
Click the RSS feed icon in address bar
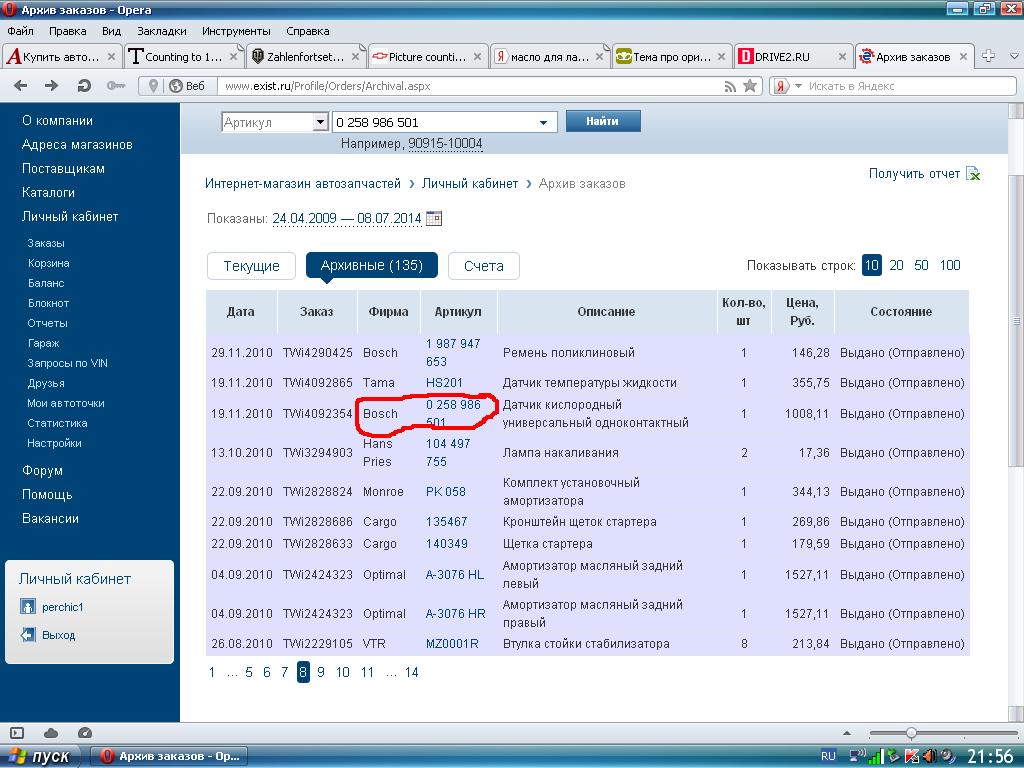click(730, 86)
